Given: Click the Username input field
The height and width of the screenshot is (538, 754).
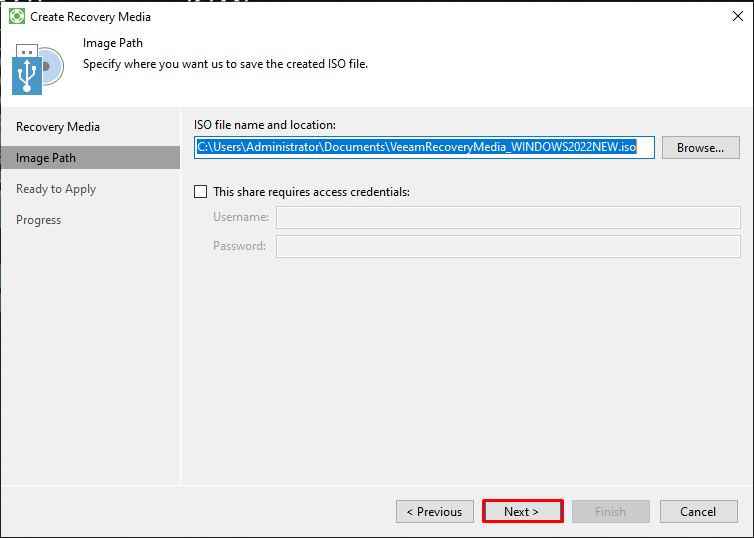Looking at the screenshot, I should (508, 217).
